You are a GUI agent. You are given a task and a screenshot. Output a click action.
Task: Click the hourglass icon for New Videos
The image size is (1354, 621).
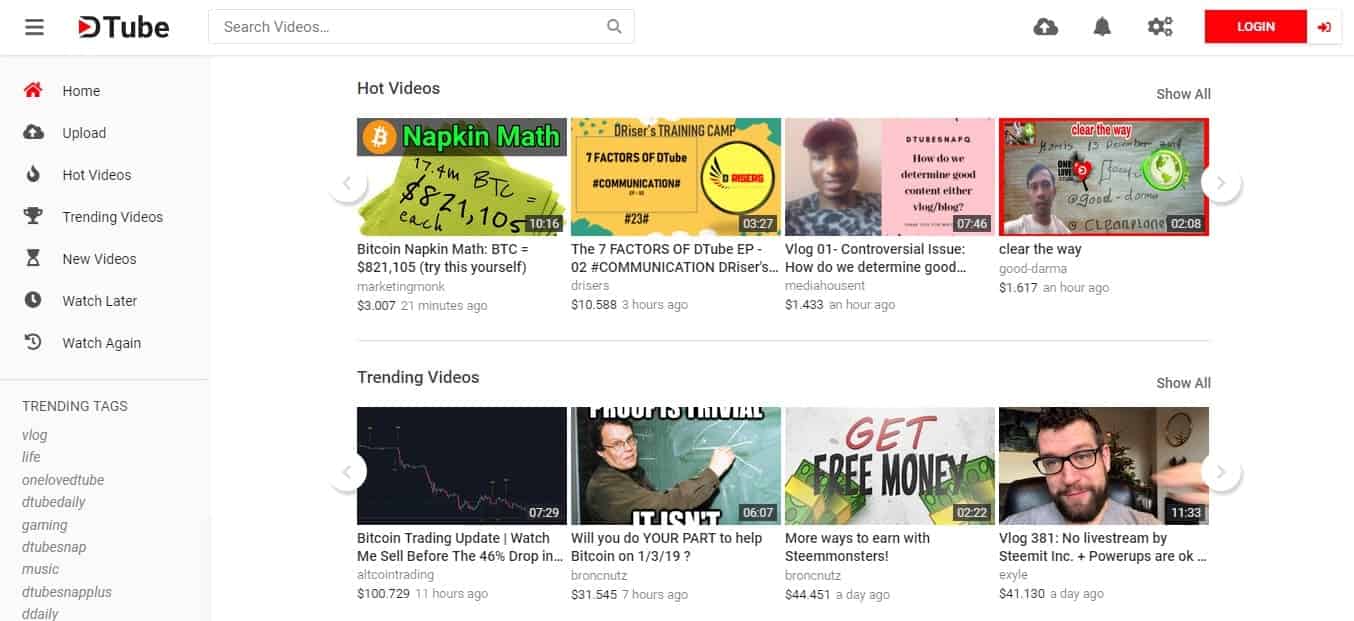(33, 258)
